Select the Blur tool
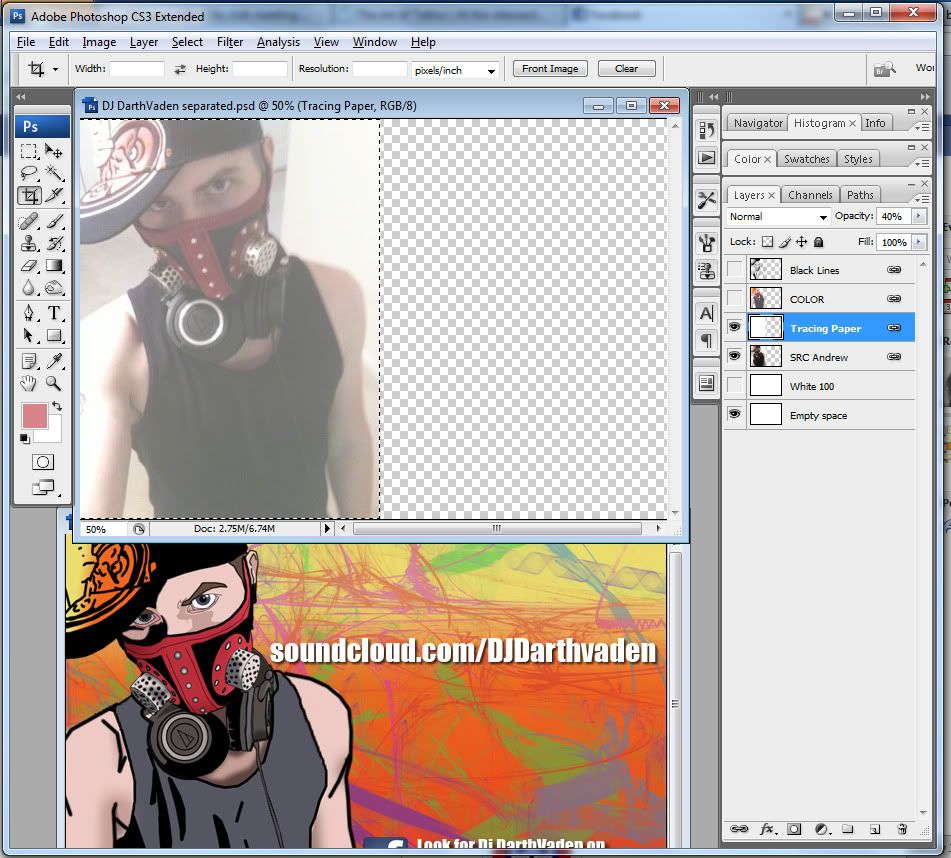The image size is (951, 858). pos(29,288)
